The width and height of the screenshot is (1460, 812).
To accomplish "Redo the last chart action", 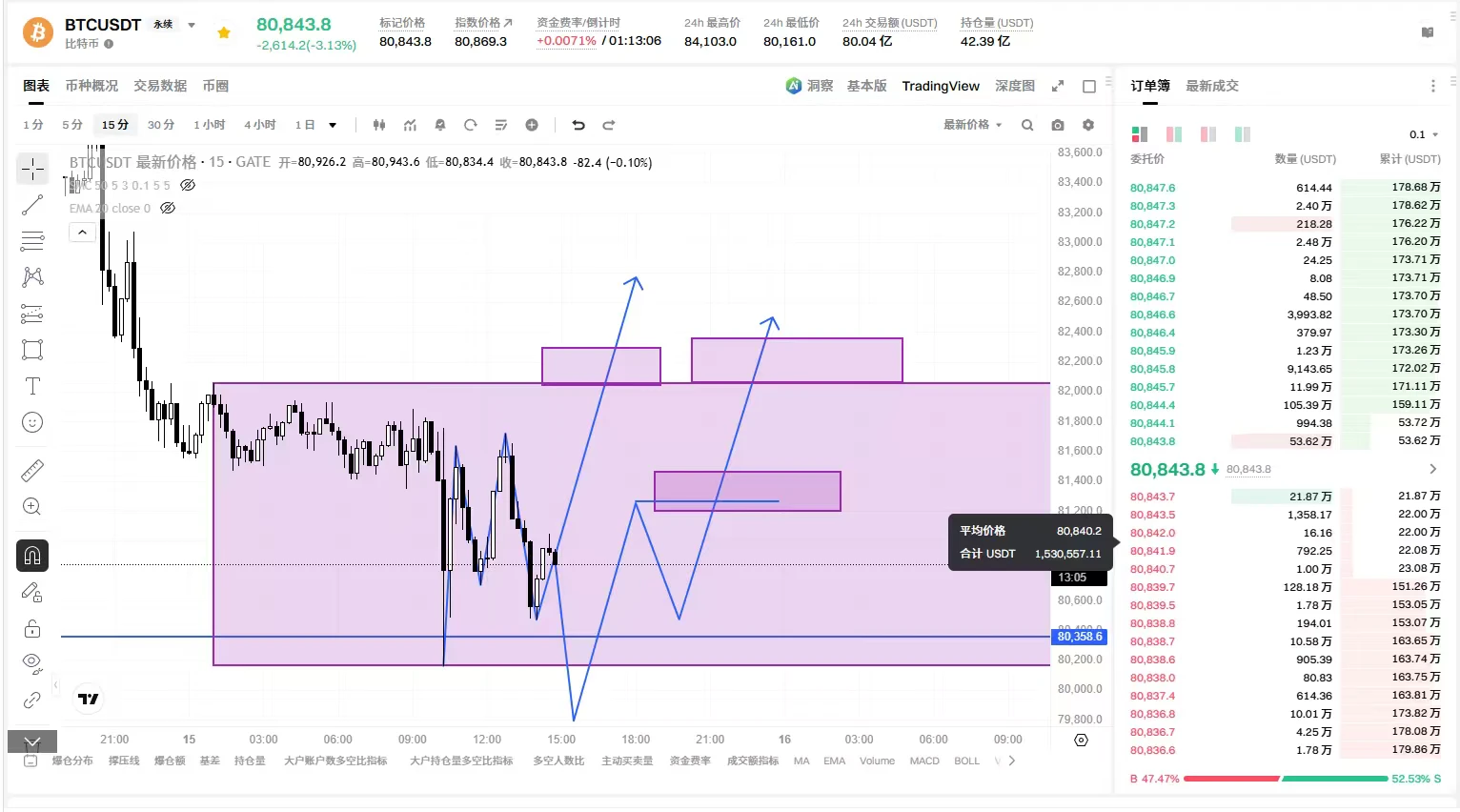I will 609,125.
